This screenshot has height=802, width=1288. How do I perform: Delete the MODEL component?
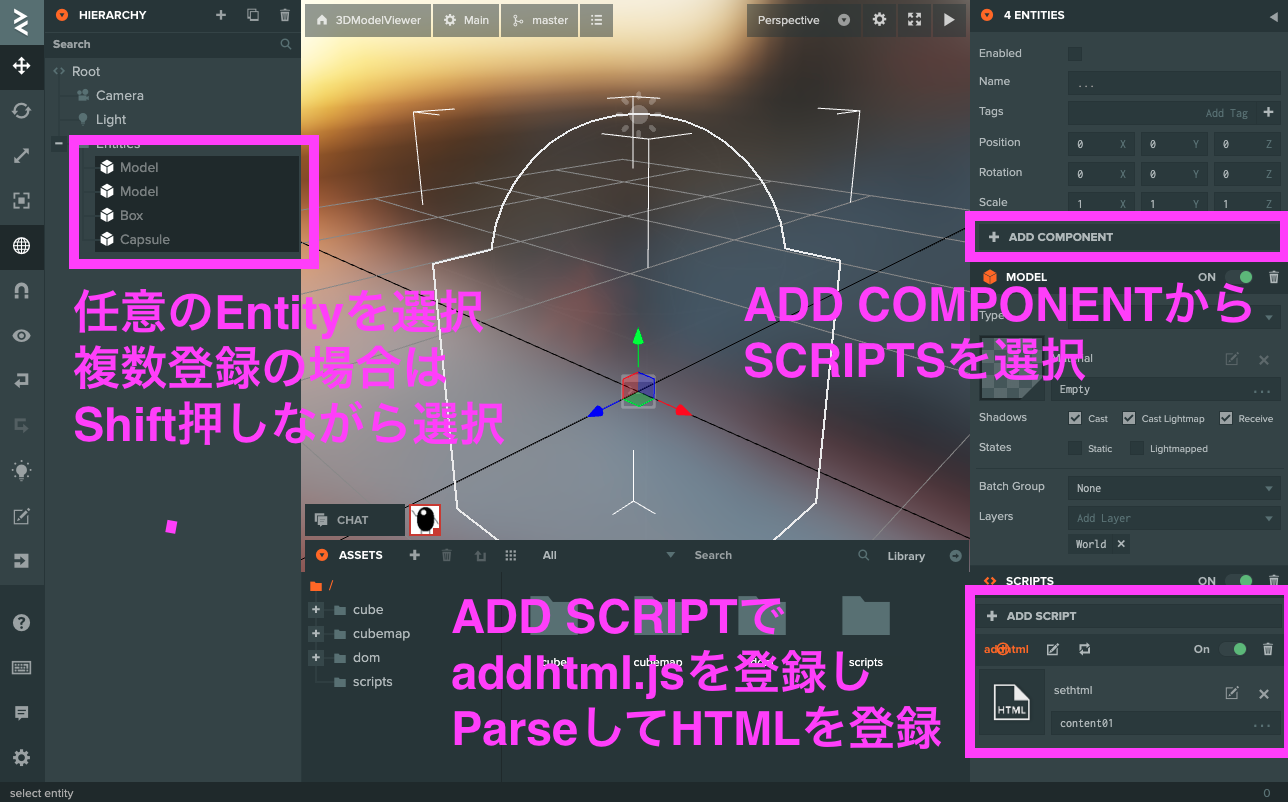pyautogui.click(x=1273, y=277)
